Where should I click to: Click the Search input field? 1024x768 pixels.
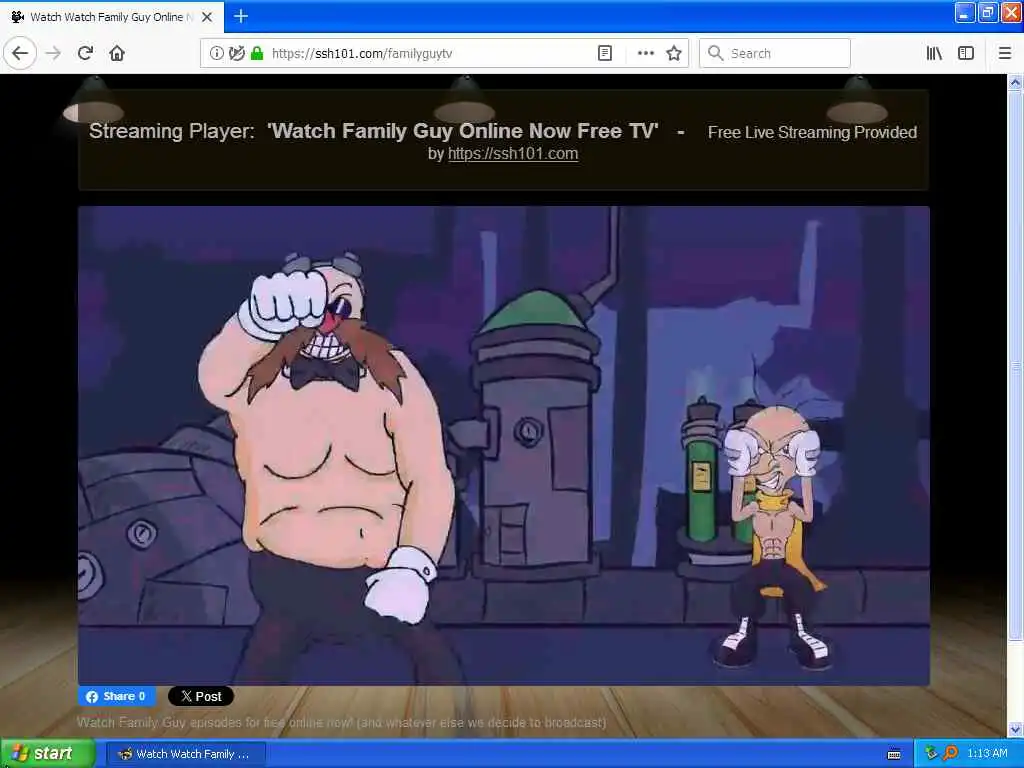(775, 54)
